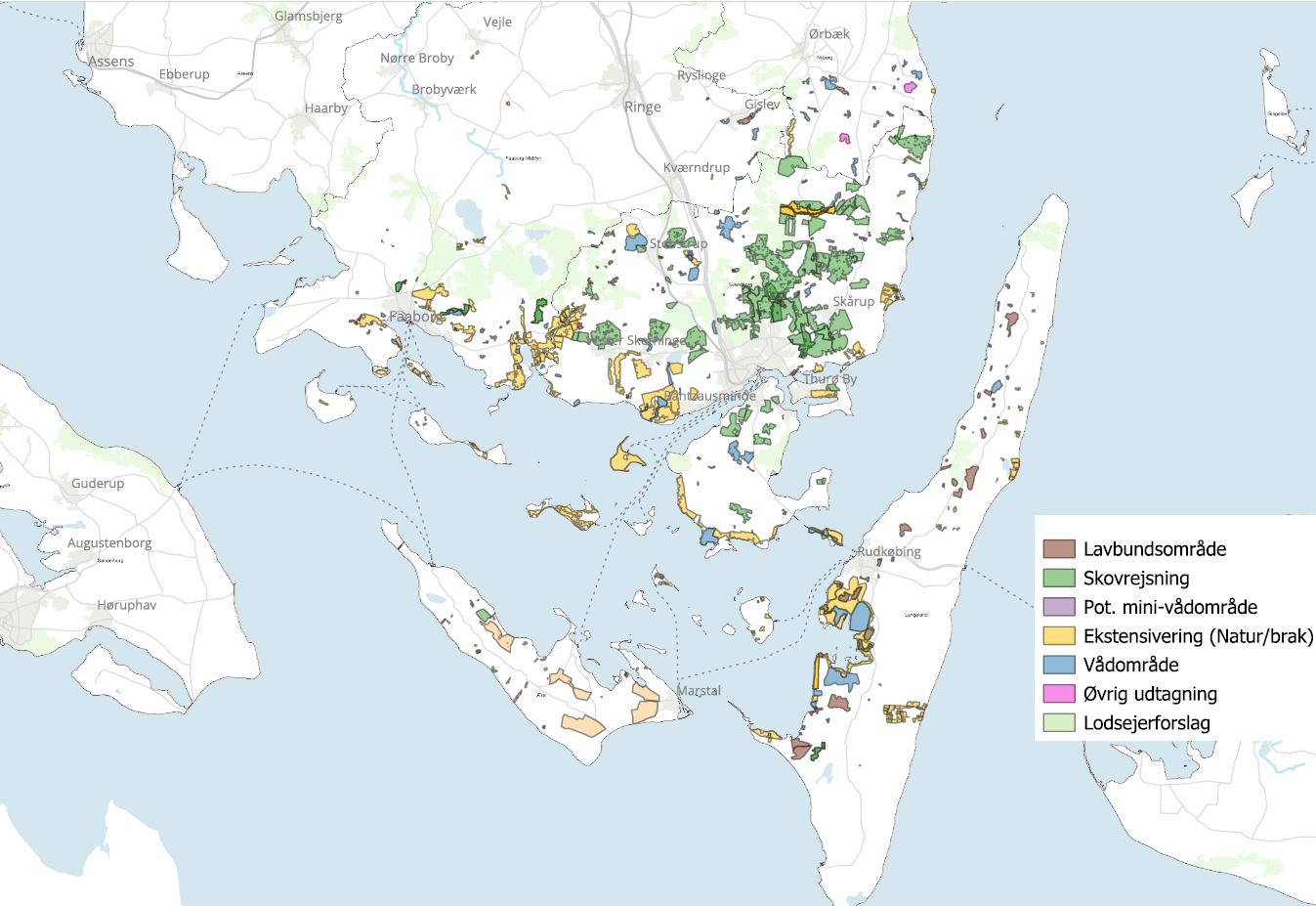Click the Ekstensivering (Natur/brak) legend text
This screenshot has width=1316, height=906.
pyautogui.click(x=1198, y=636)
